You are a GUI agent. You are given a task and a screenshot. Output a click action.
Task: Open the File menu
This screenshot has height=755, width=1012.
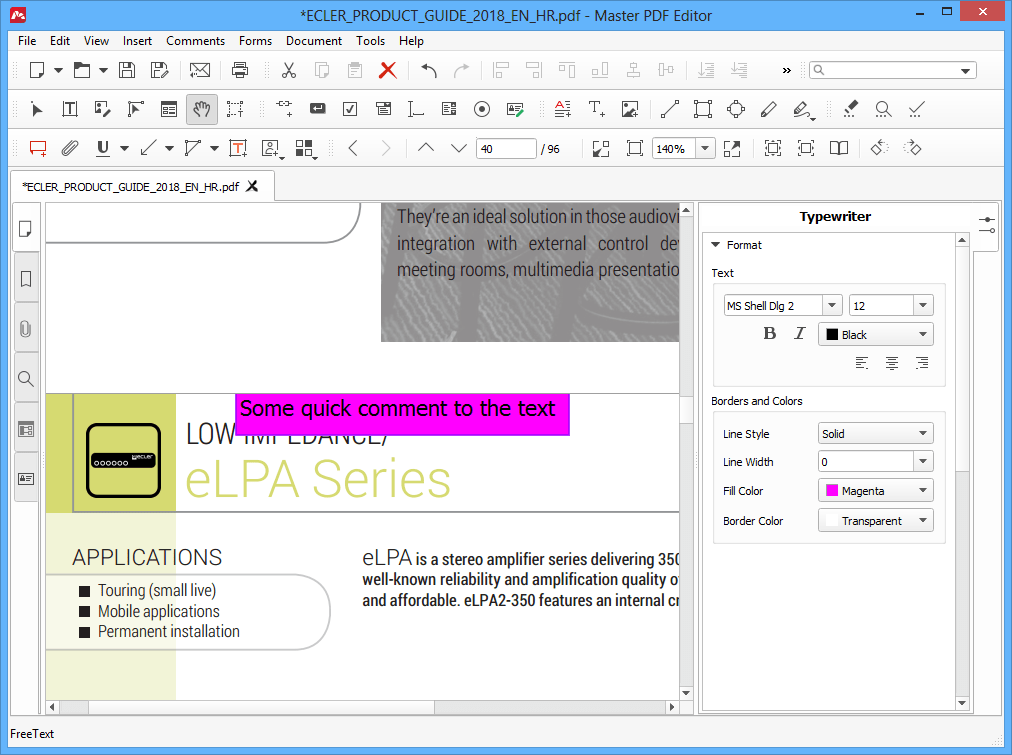tap(27, 41)
